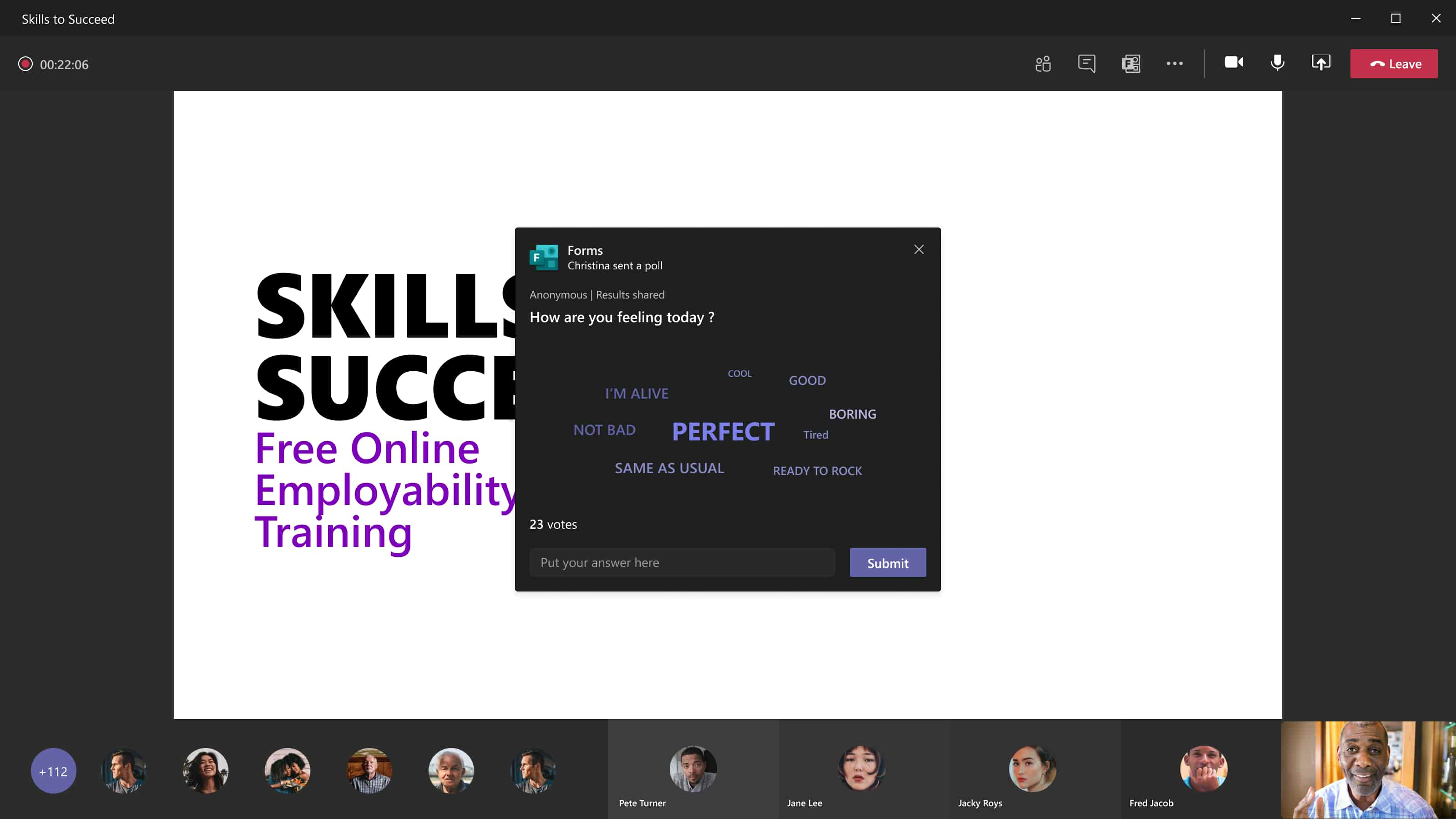The image size is (1456, 819).
Task: Close the Forms poll popup
Action: click(x=918, y=249)
